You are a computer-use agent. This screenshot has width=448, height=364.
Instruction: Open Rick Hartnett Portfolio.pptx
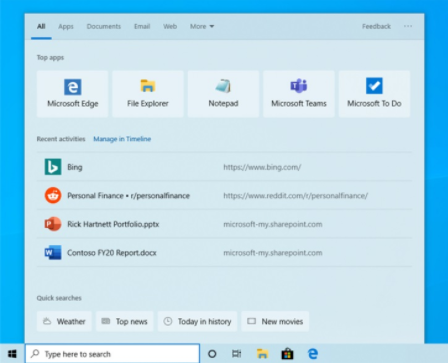[x=113, y=224]
